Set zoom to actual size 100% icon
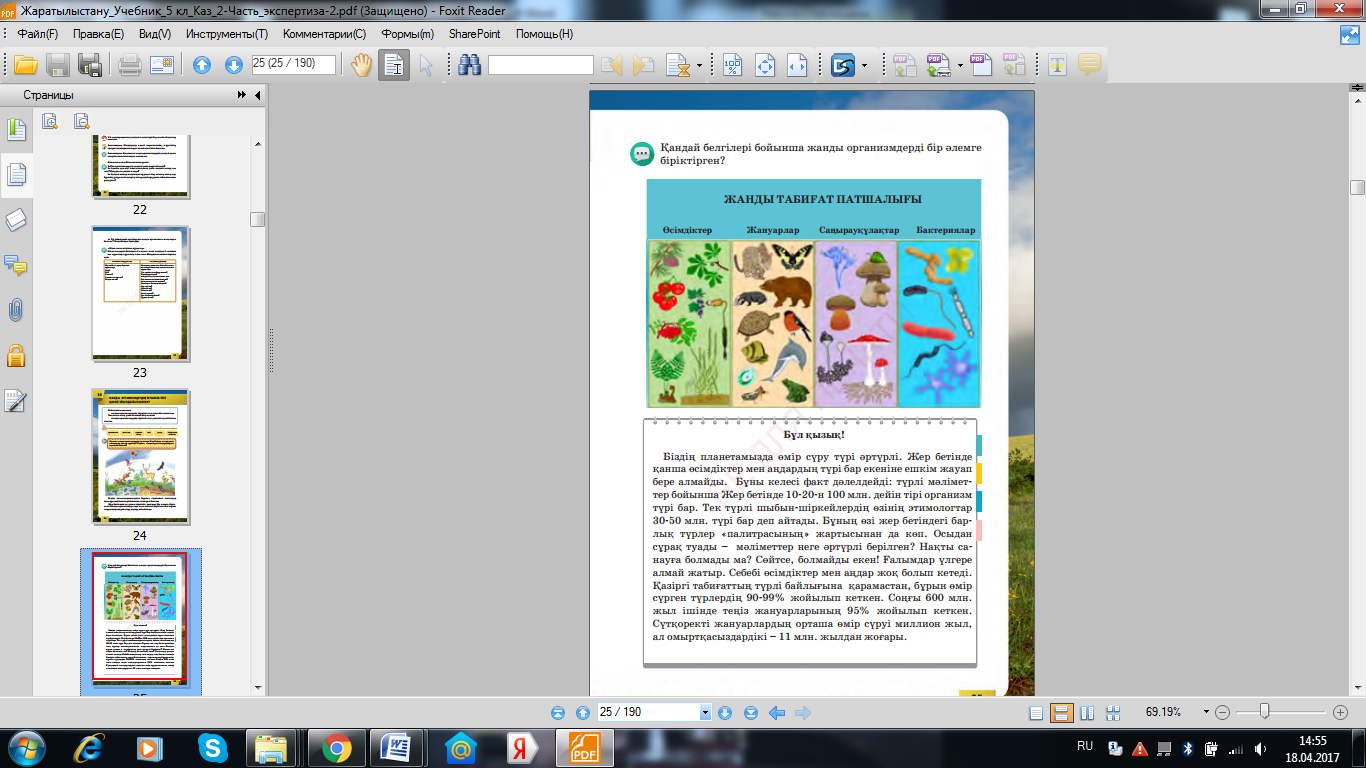 tap(733, 66)
